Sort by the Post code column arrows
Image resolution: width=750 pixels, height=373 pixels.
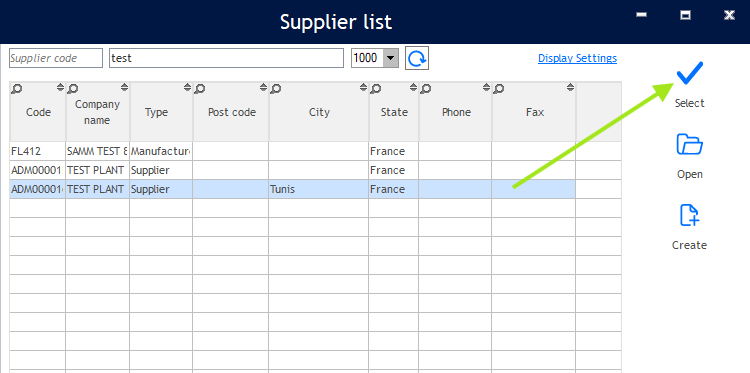pos(264,87)
